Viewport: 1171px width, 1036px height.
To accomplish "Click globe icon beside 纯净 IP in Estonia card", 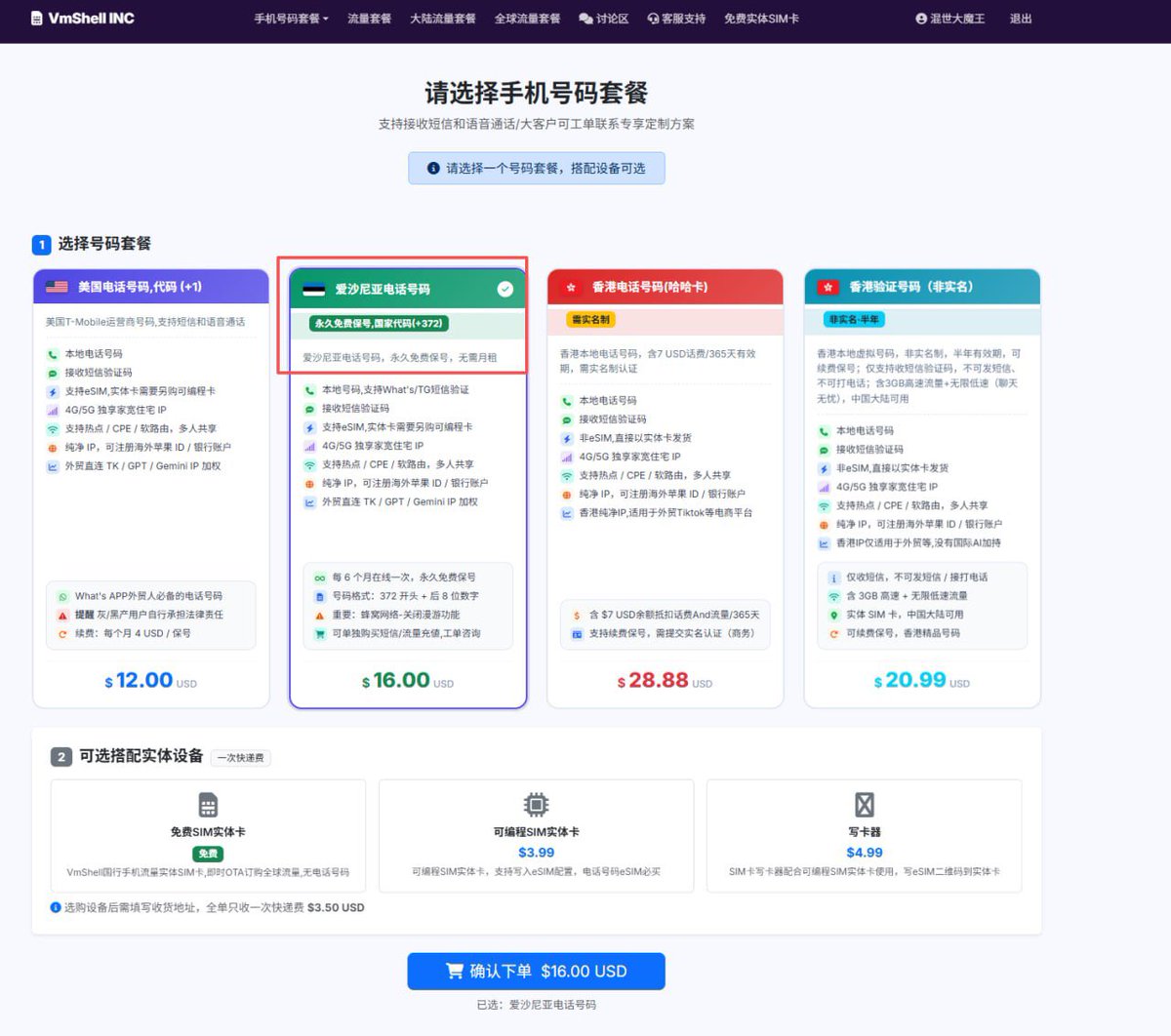I will [309, 484].
